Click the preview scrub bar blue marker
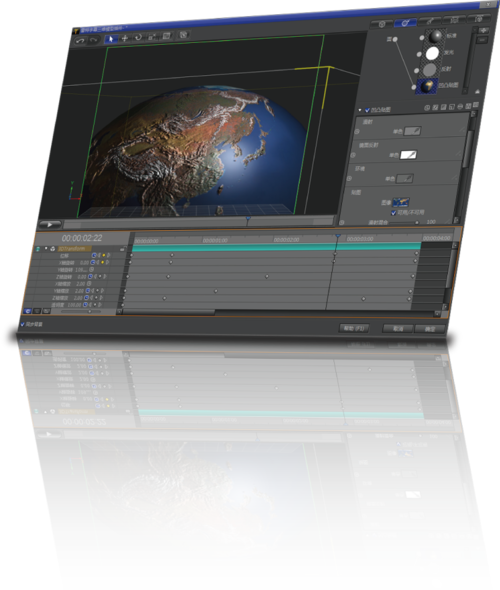500x590 pixels. click(x=248, y=218)
